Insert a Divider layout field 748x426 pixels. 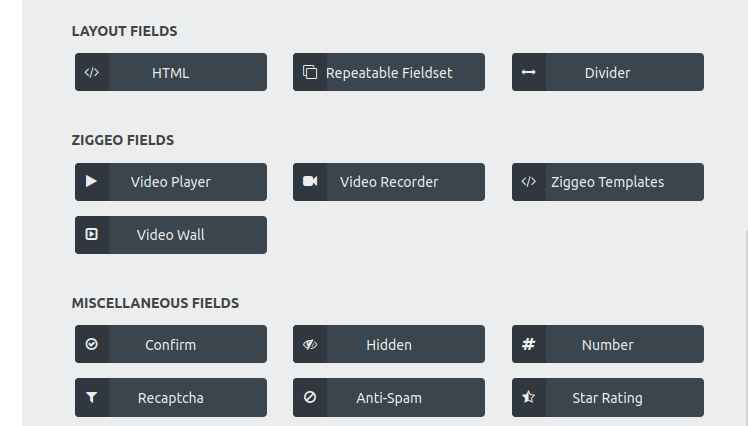(x=608, y=72)
